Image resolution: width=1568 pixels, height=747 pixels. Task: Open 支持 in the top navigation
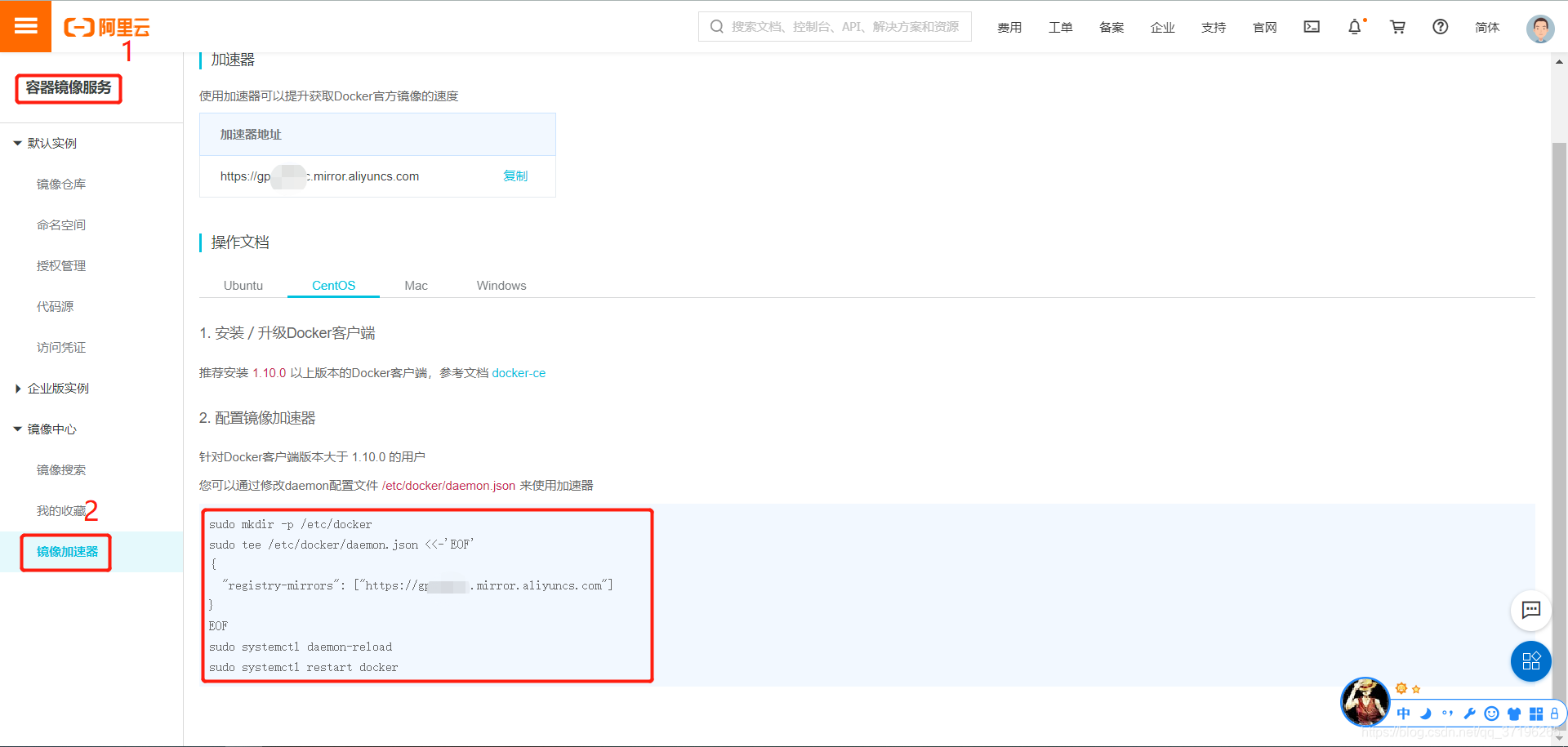tap(1214, 27)
